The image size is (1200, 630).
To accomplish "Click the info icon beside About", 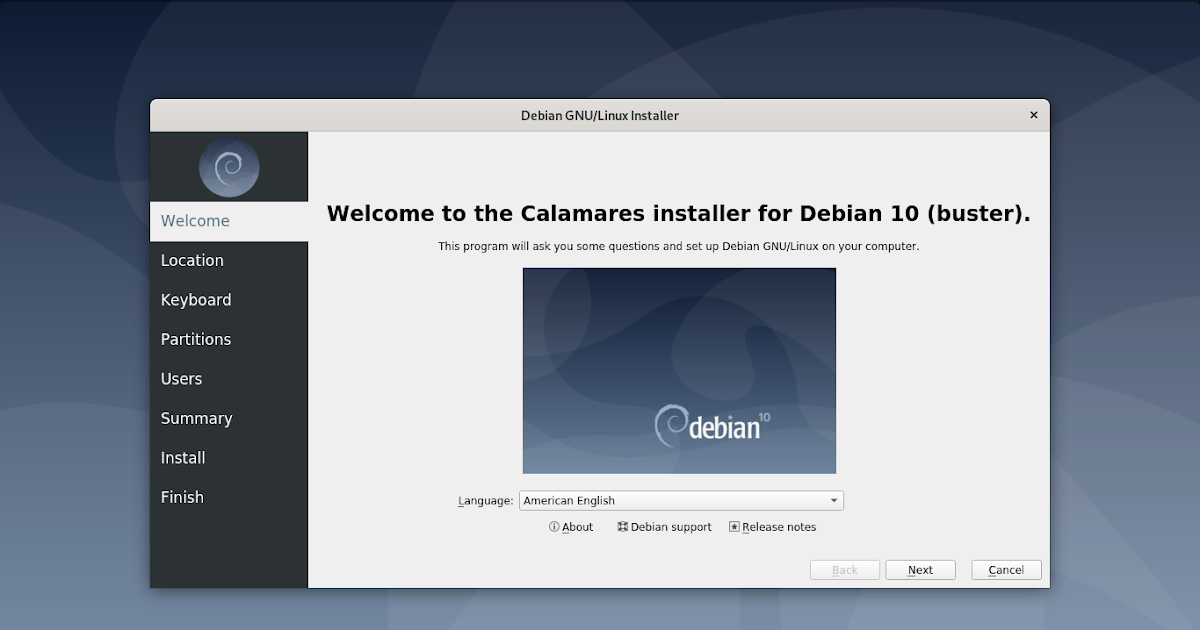I will pos(553,526).
